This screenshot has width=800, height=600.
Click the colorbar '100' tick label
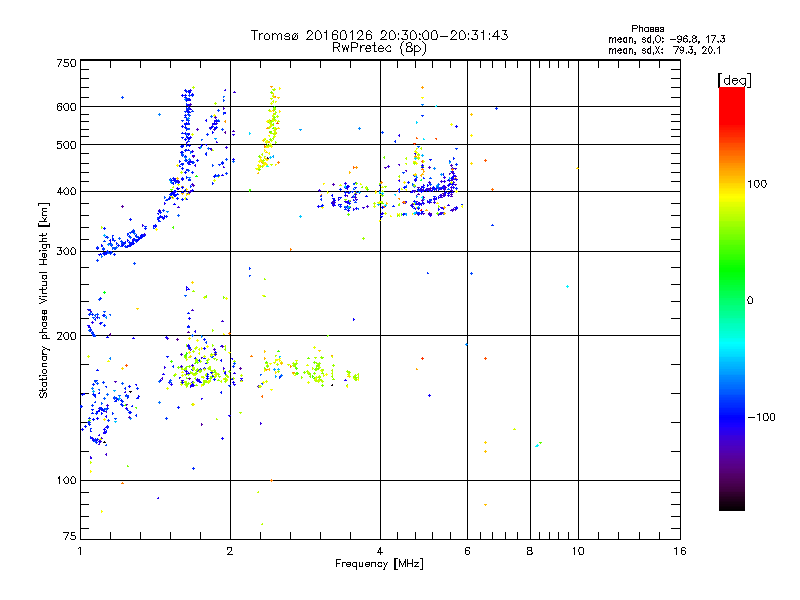[757, 184]
